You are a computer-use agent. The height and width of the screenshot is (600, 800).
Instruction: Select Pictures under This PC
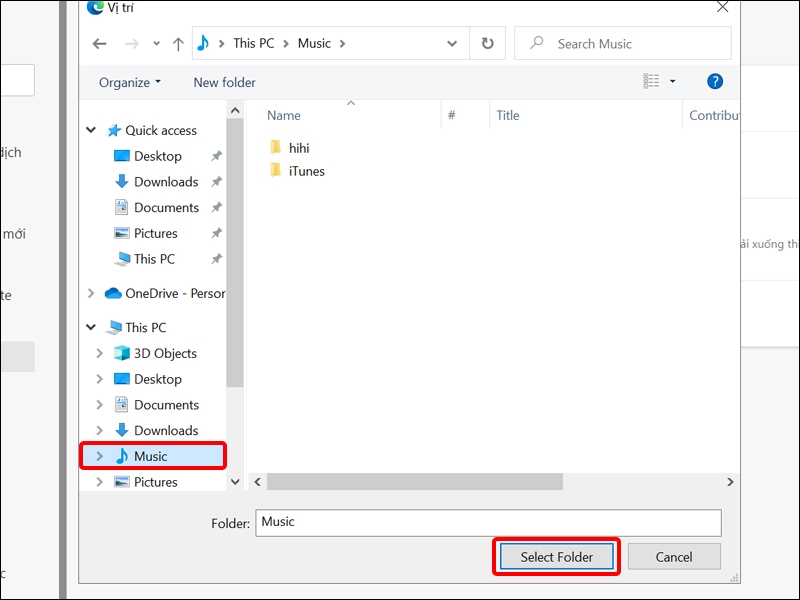(x=156, y=482)
